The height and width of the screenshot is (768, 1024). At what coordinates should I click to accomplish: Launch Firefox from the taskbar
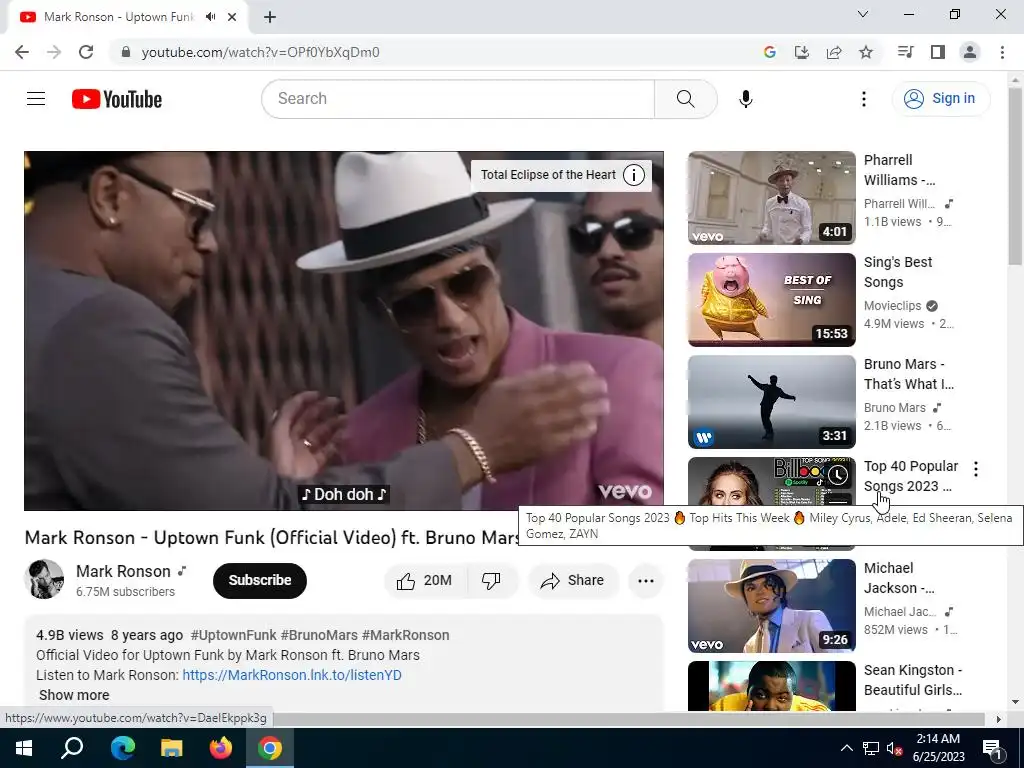pos(221,748)
